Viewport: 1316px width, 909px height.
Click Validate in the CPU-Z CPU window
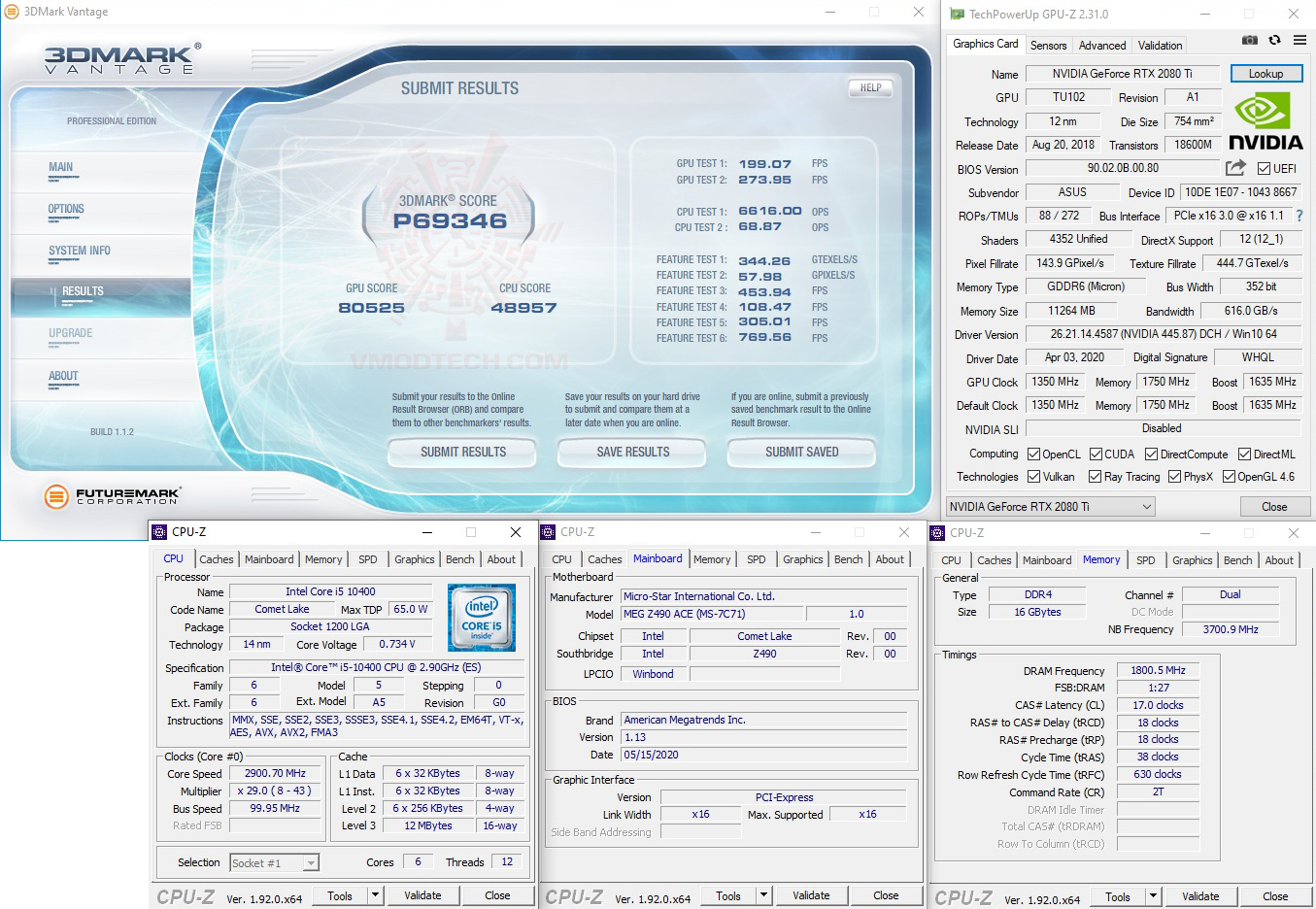tap(422, 895)
